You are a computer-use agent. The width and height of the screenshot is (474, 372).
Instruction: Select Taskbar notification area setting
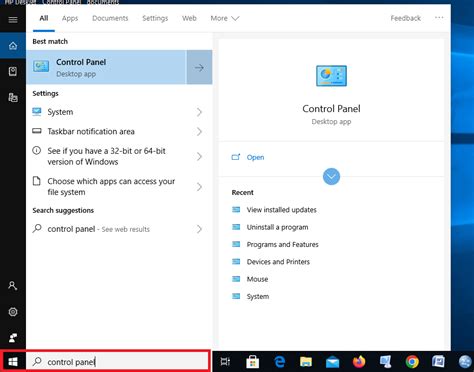(119, 131)
